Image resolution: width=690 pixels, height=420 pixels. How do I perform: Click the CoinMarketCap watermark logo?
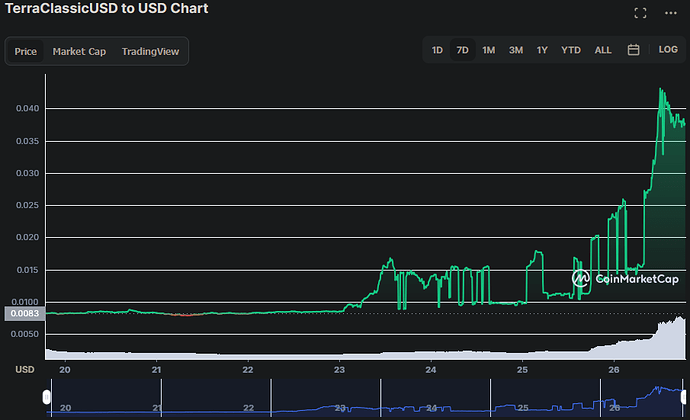(618, 280)
